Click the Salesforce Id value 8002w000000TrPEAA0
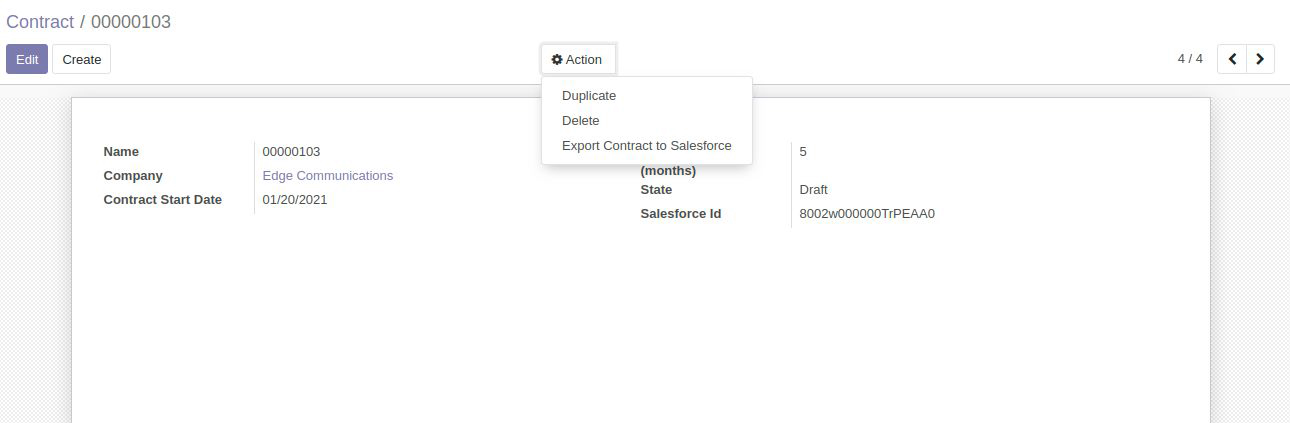 point(867,214)
